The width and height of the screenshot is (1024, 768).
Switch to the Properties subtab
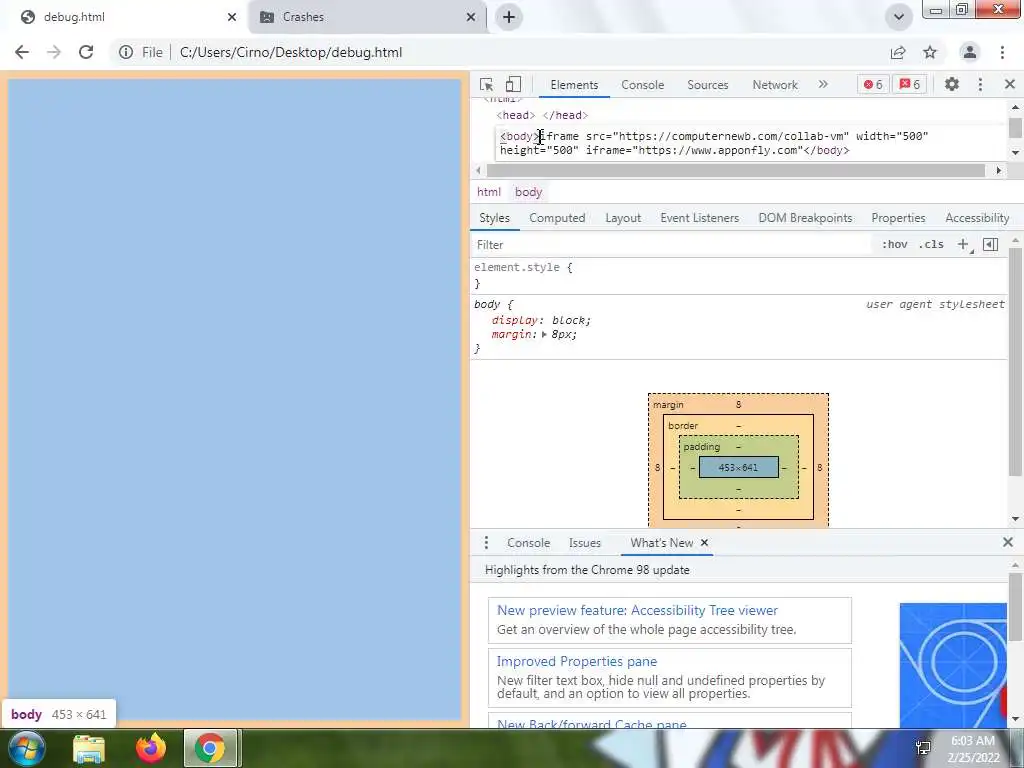pyautogui.click(x=898, y=218)
